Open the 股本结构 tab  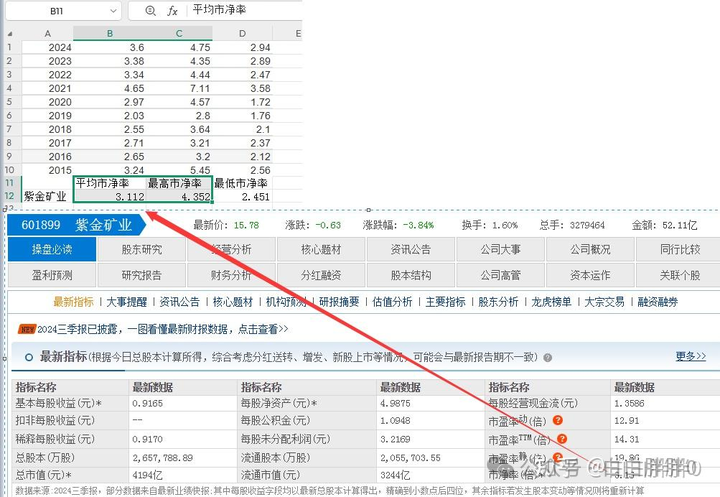411,275
